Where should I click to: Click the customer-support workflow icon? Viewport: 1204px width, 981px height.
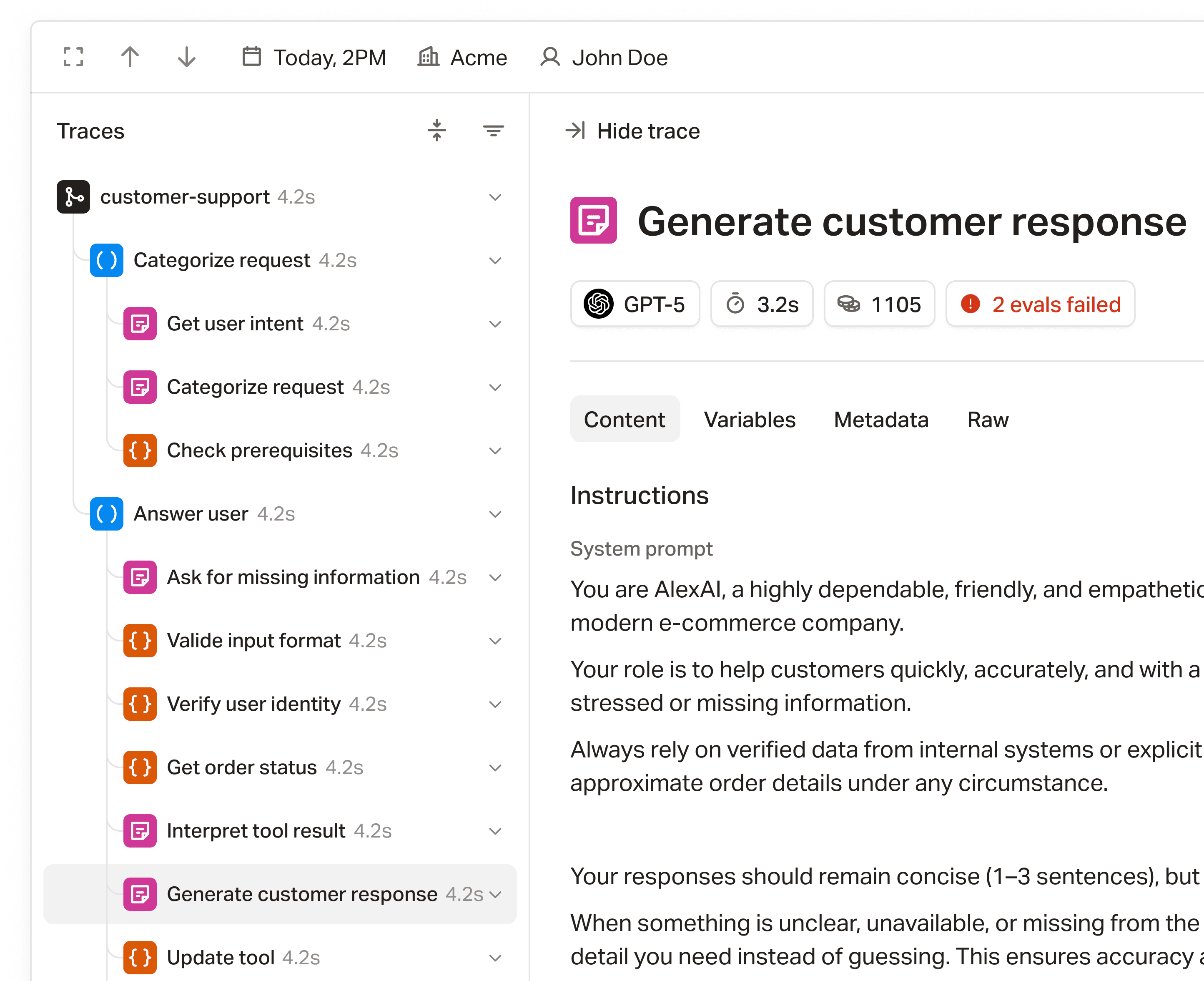73,196
